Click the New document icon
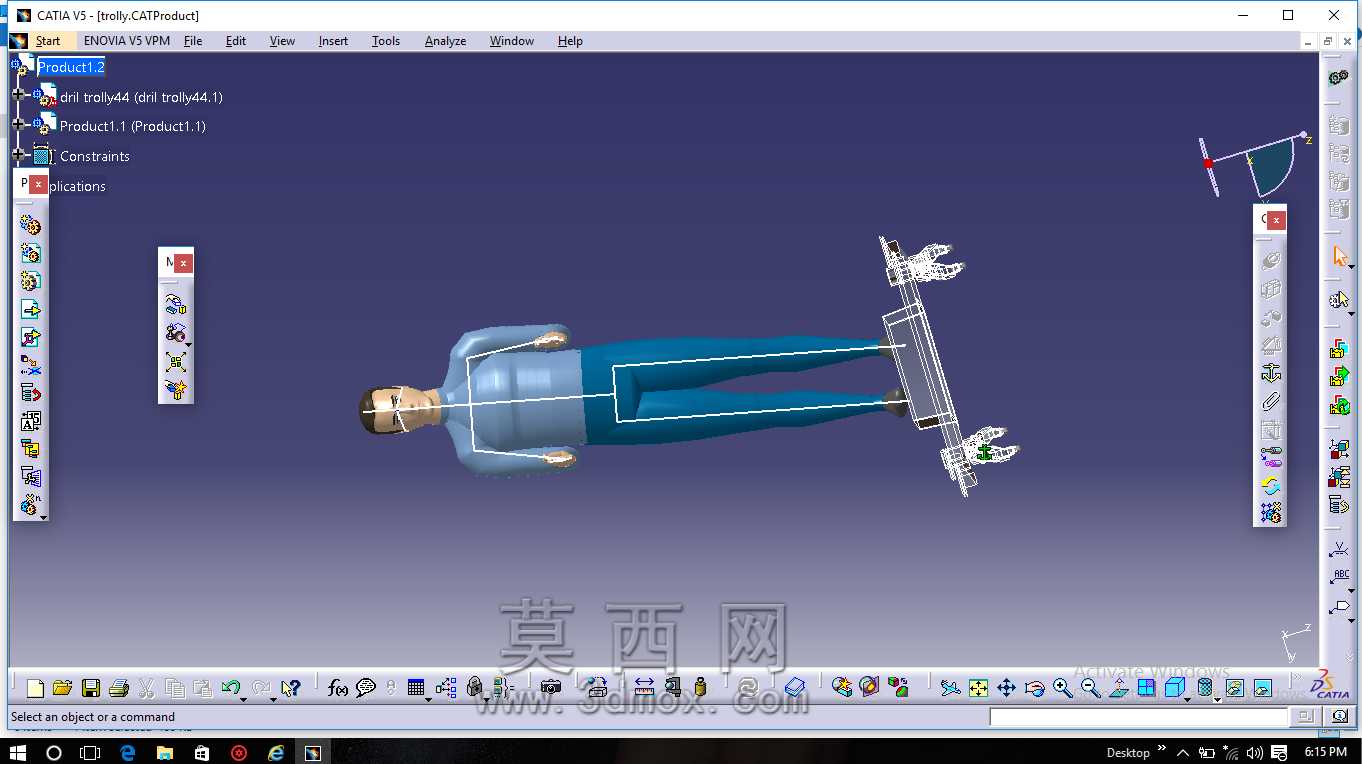The width and height of the screenshot is (1362, 764). tap(35, 688)
